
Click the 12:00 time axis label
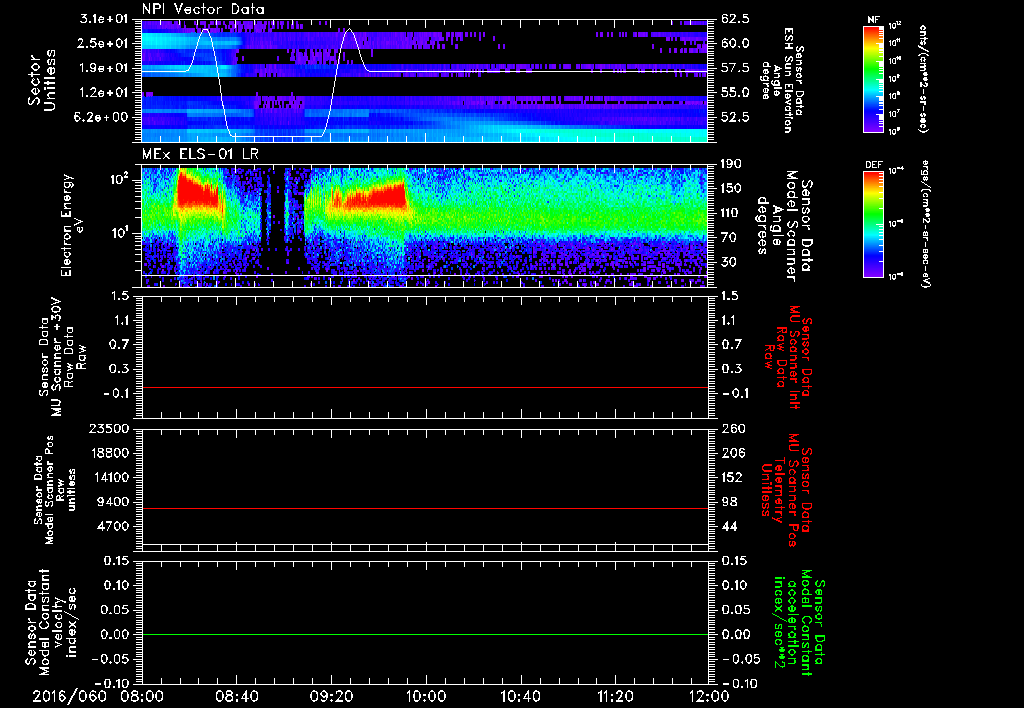coord(708,696)
